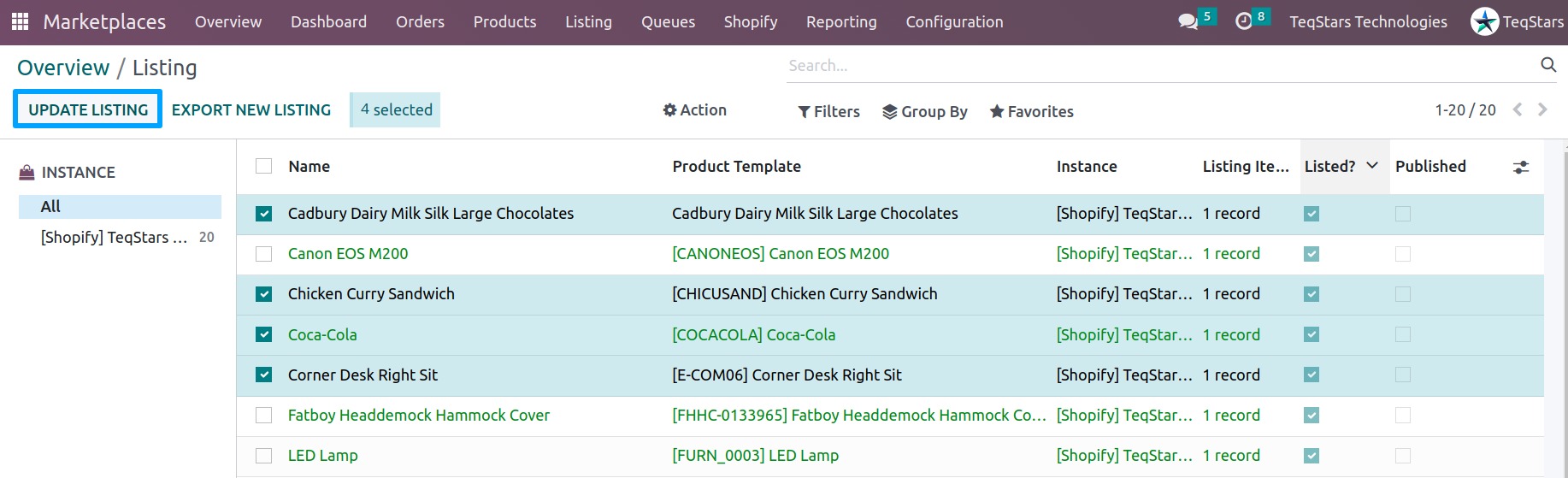The image size is (1568, 478).
Task: Open the activities clock icon with badge 8
Action: [1244, 21]
